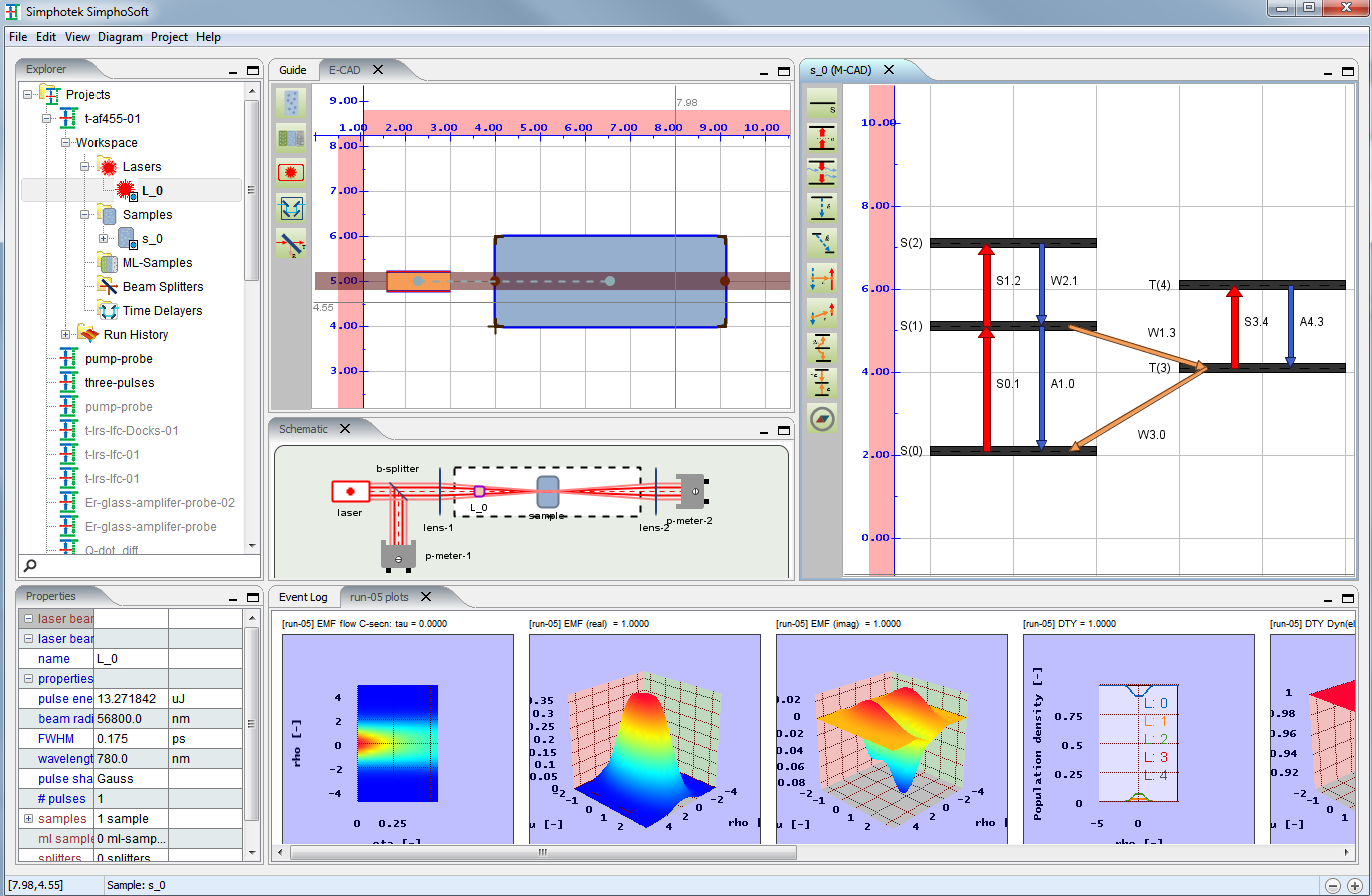Viewport: 1372px width, 896px height.
Task: Expand the Run History tree node
Action: (x=66, y=335)
